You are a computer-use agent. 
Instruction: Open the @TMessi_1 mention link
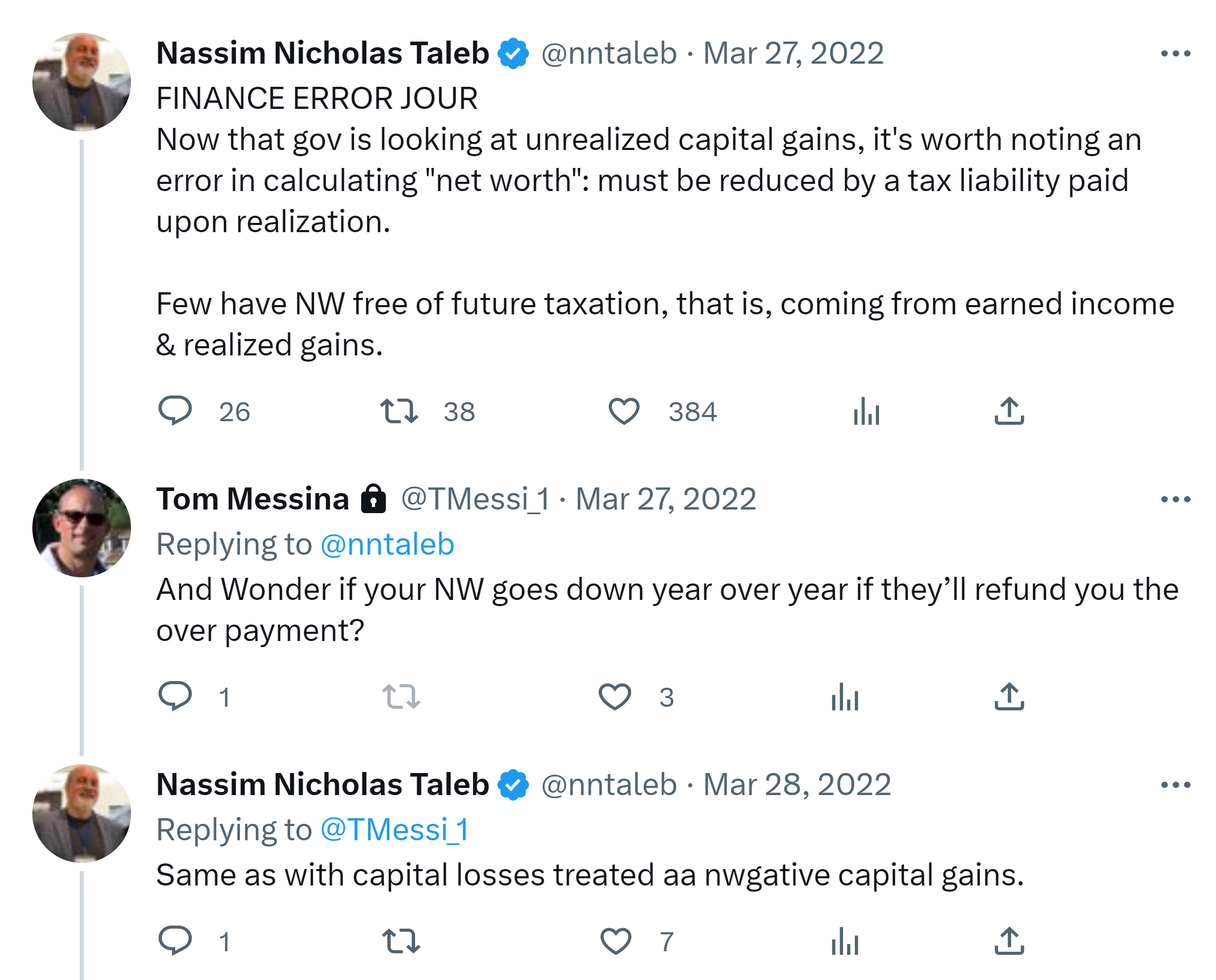click(x=395, y=830)
